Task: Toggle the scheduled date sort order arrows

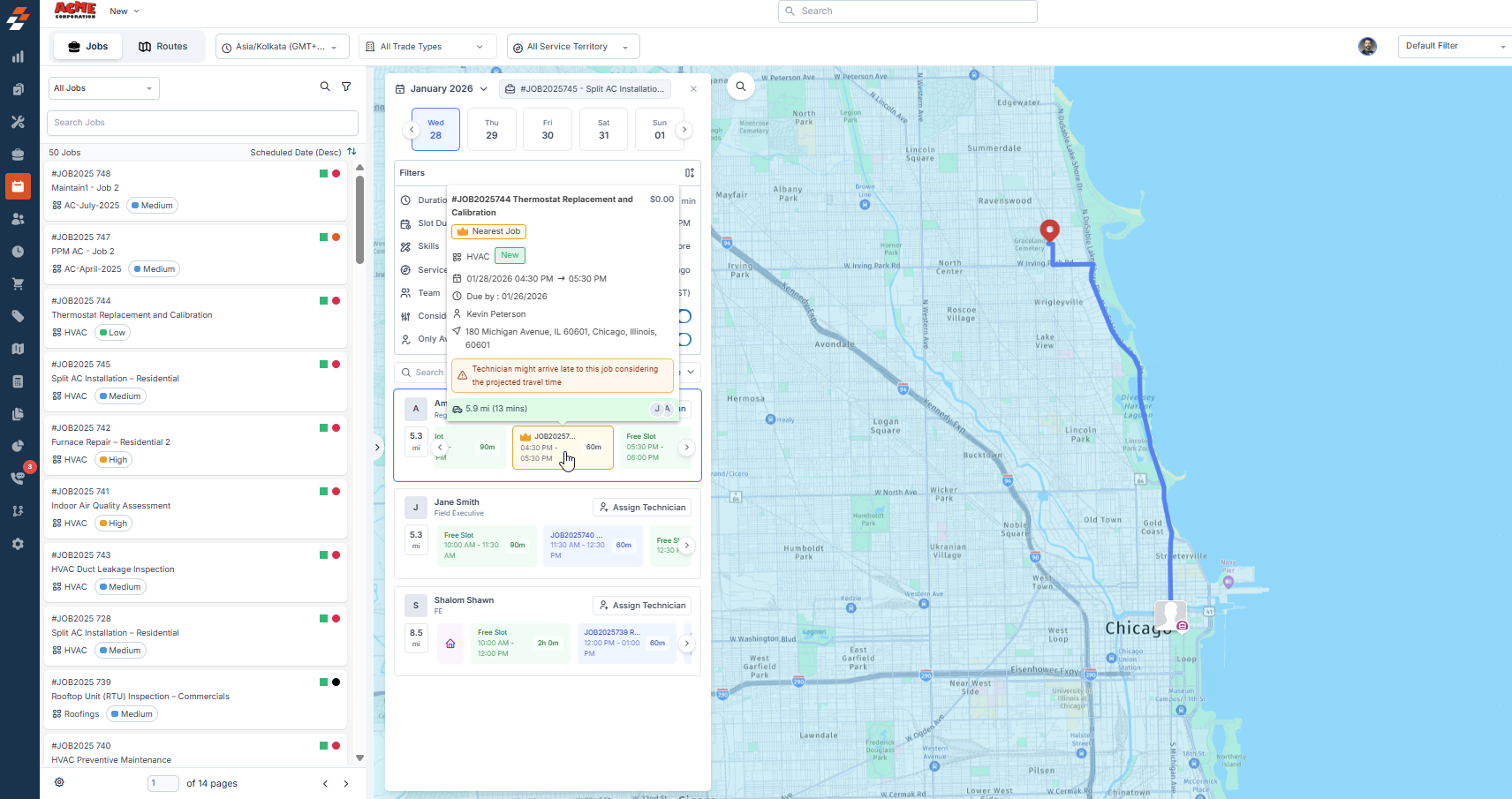Action: (352, 152)
